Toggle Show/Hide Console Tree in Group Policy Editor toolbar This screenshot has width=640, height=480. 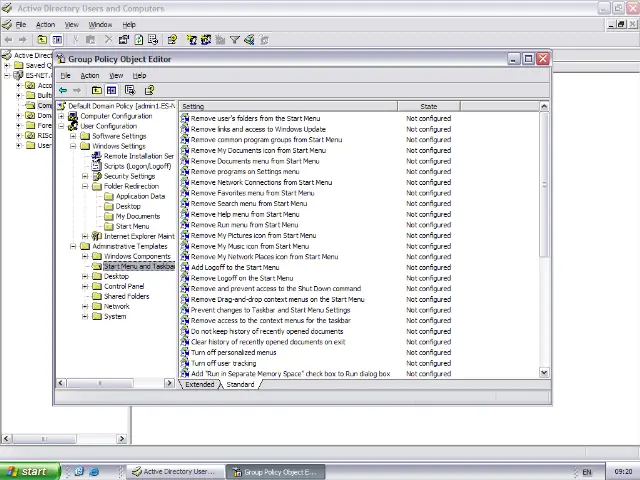[111, 90]
